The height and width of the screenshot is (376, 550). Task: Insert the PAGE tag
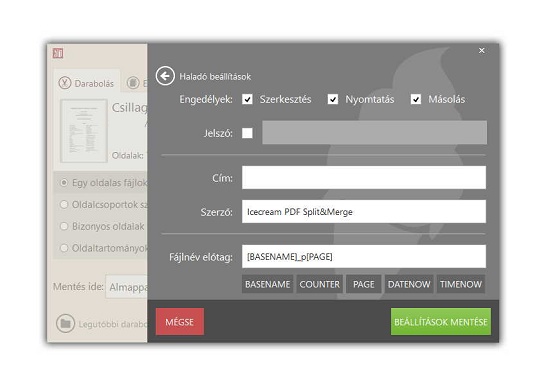tap(364, 284)
